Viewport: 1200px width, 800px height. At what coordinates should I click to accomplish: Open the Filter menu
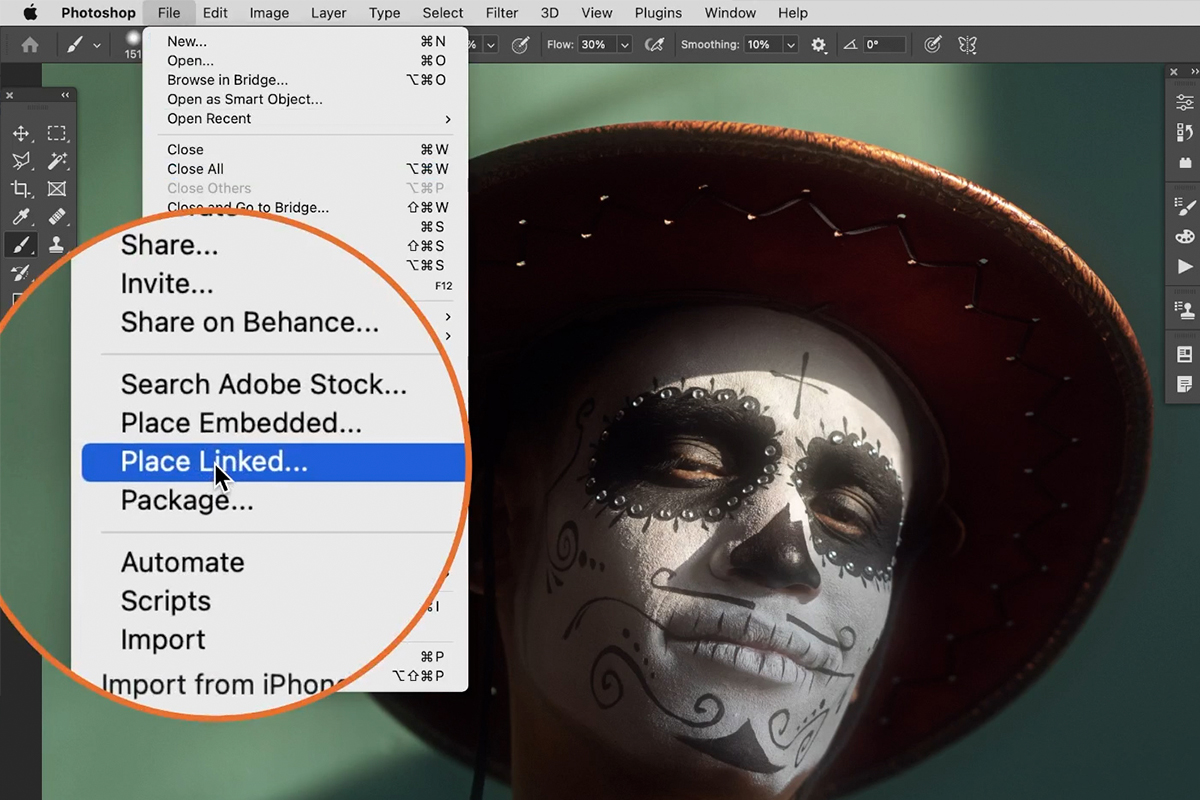click(x=501, y=13)
